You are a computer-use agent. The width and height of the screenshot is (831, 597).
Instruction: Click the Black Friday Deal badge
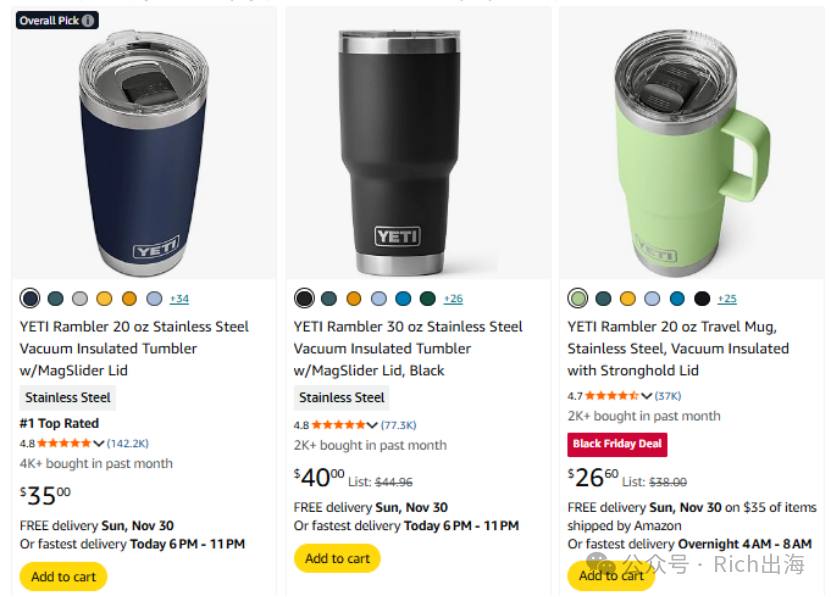click(617, 444)
